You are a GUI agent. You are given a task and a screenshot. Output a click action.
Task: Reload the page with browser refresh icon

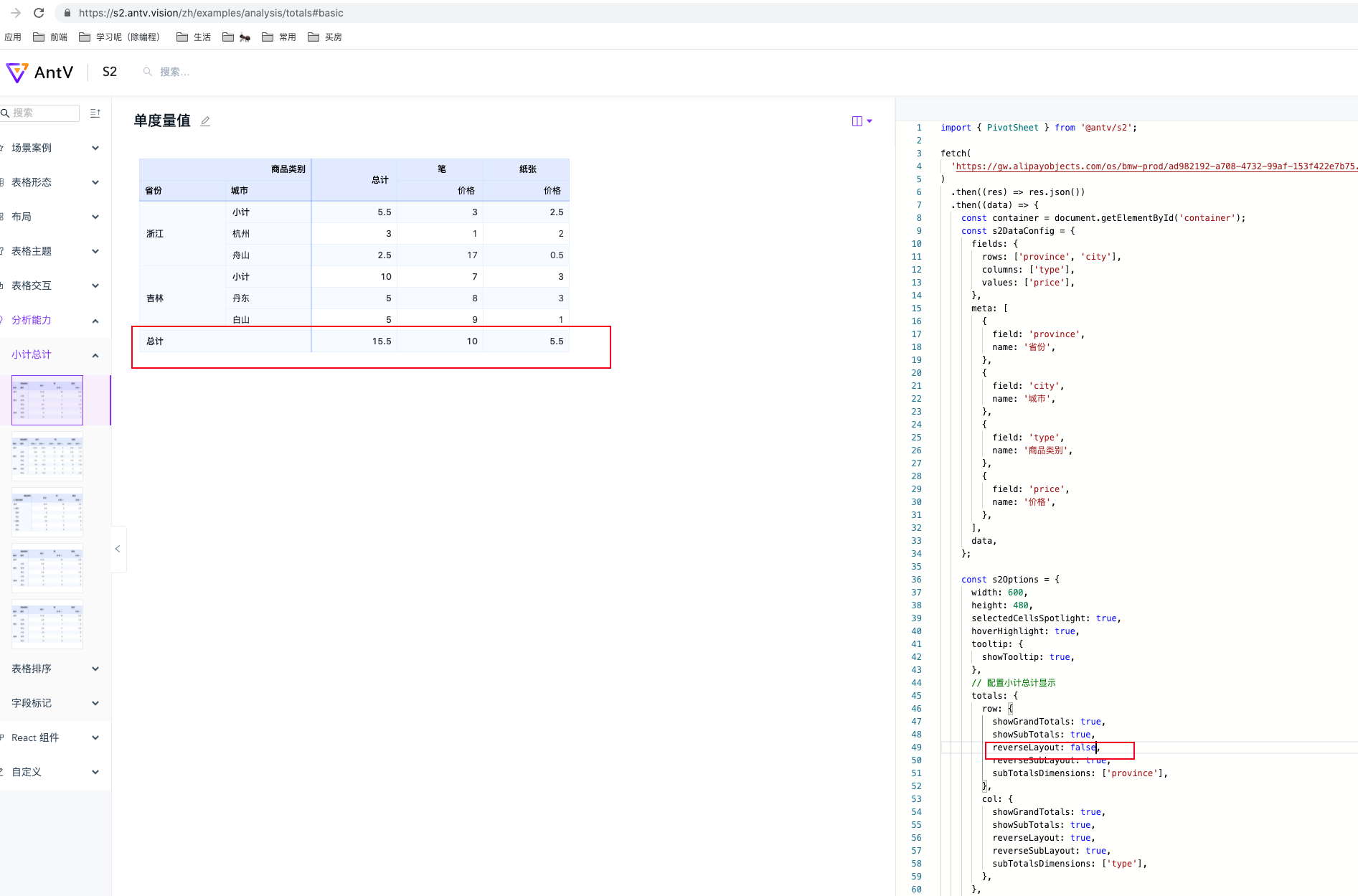click(x=39, y=13)
